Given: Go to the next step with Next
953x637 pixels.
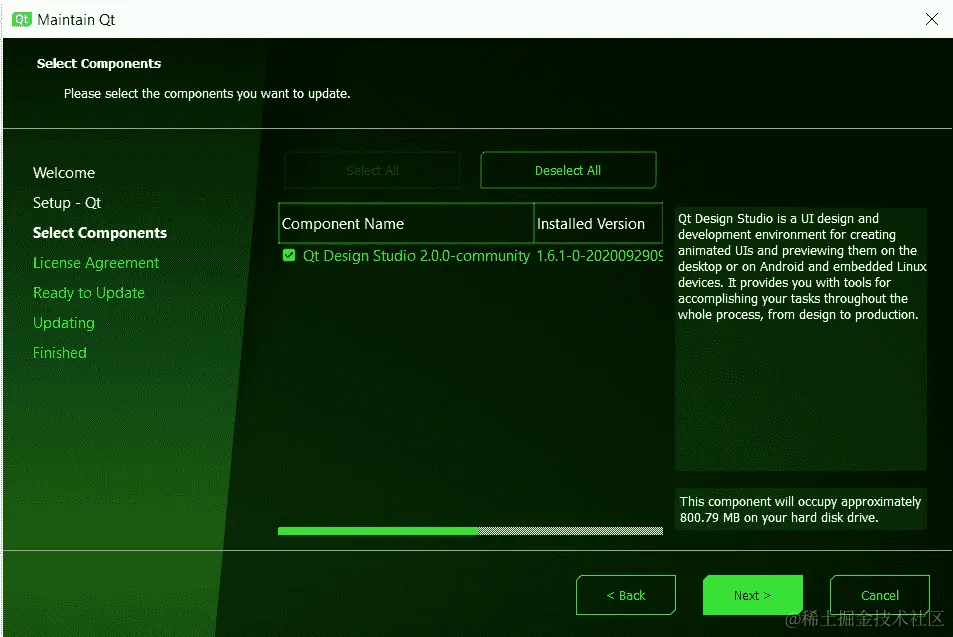Looking at the screenshot, I should (x=752, y=595).
